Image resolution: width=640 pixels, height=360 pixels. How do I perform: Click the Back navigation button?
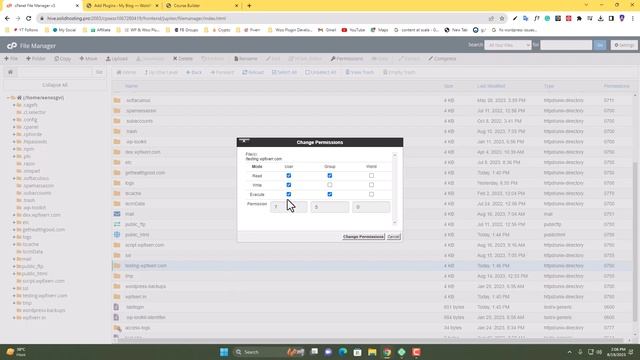click(x=194, y=72)
